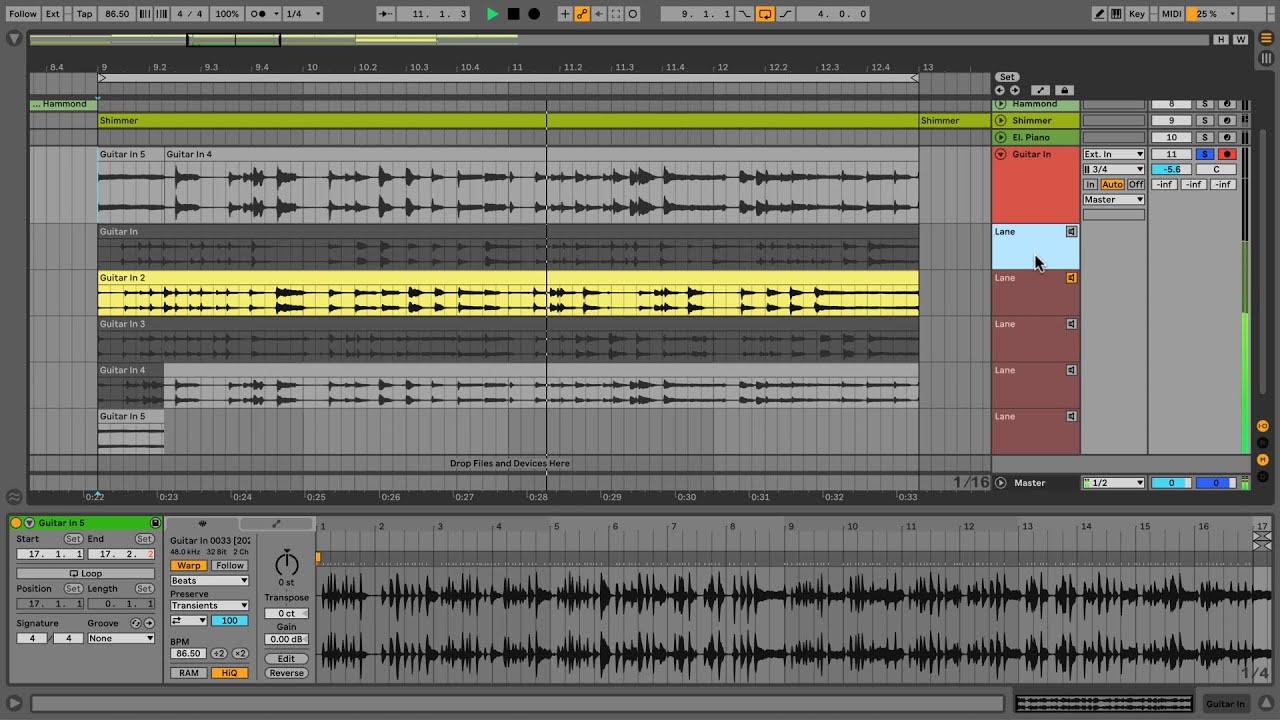The image size is (1280, 720).
Task: Click the Transpose knob in clip view
Action: (286, 563)
